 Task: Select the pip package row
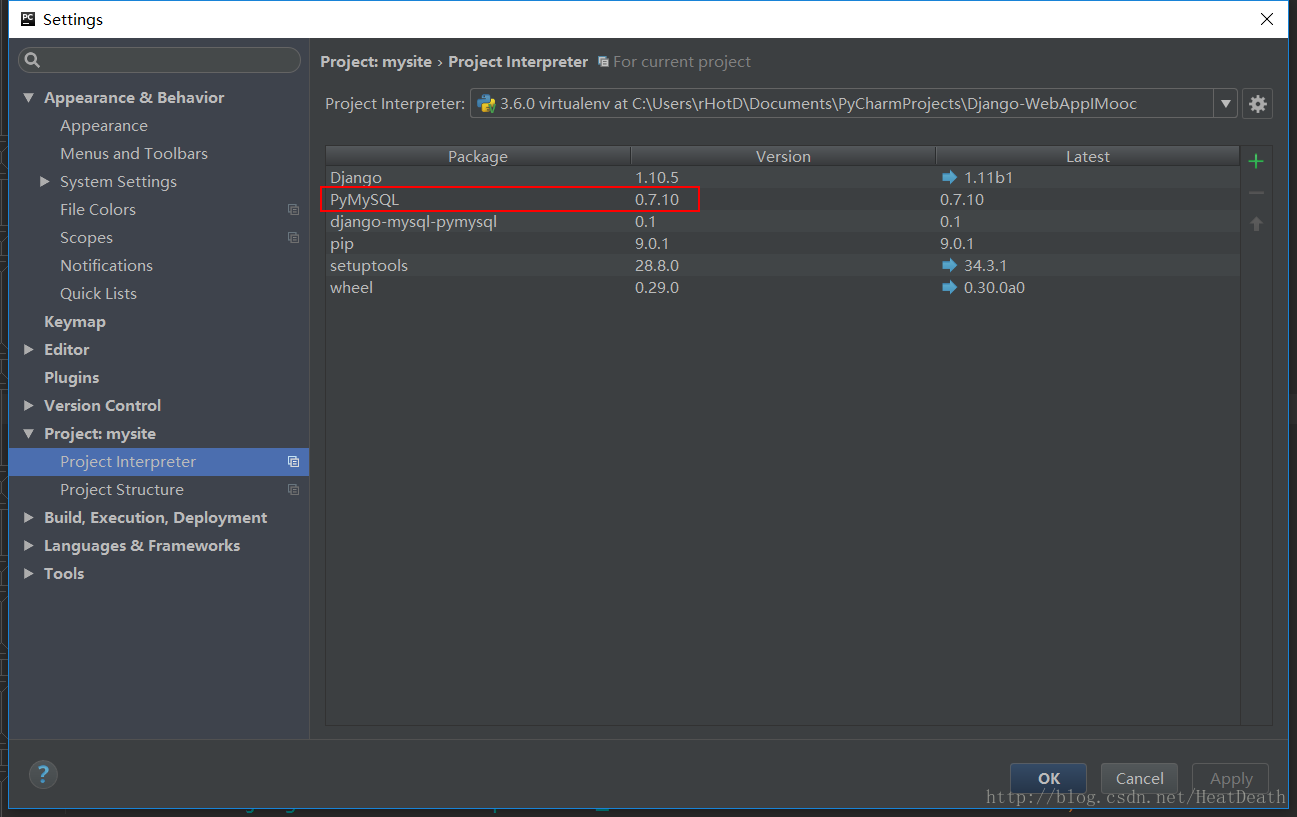(783, 243)
